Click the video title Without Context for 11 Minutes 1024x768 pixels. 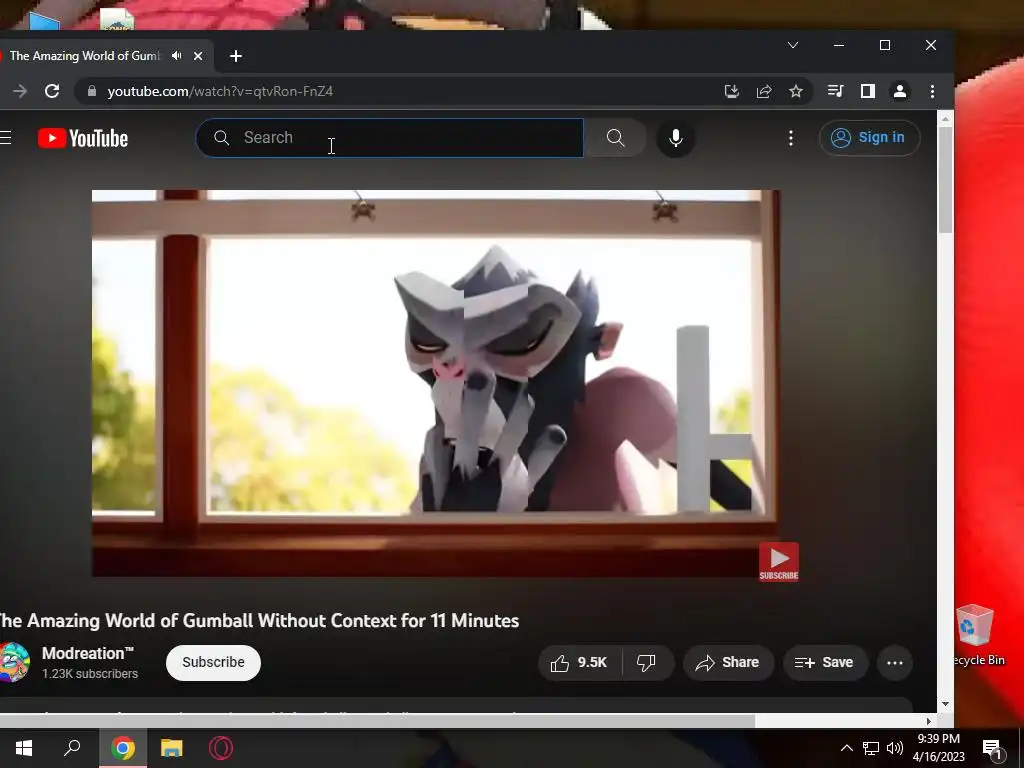click(259, 620)
